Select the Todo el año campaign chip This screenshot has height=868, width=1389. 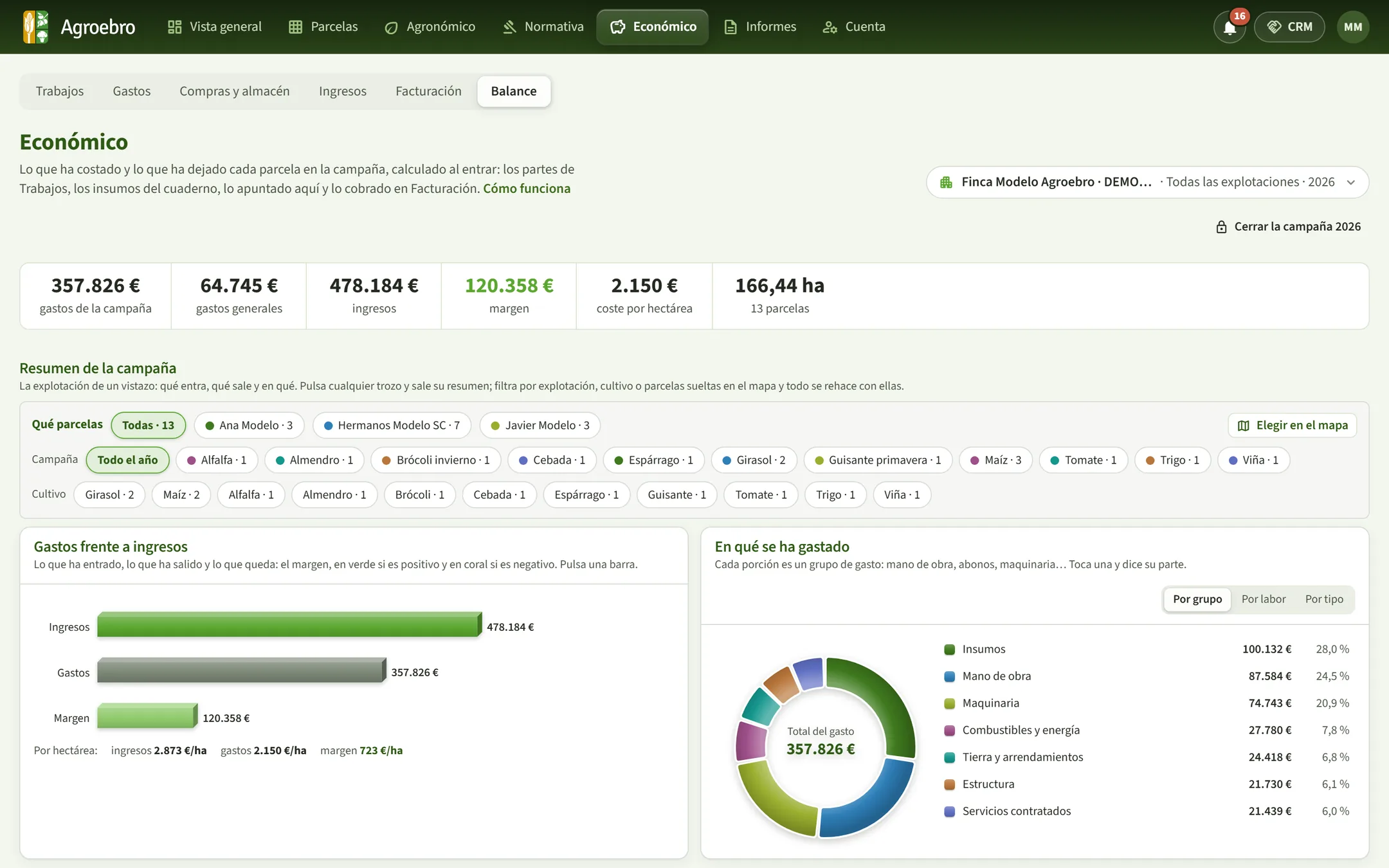coord(127,460)
